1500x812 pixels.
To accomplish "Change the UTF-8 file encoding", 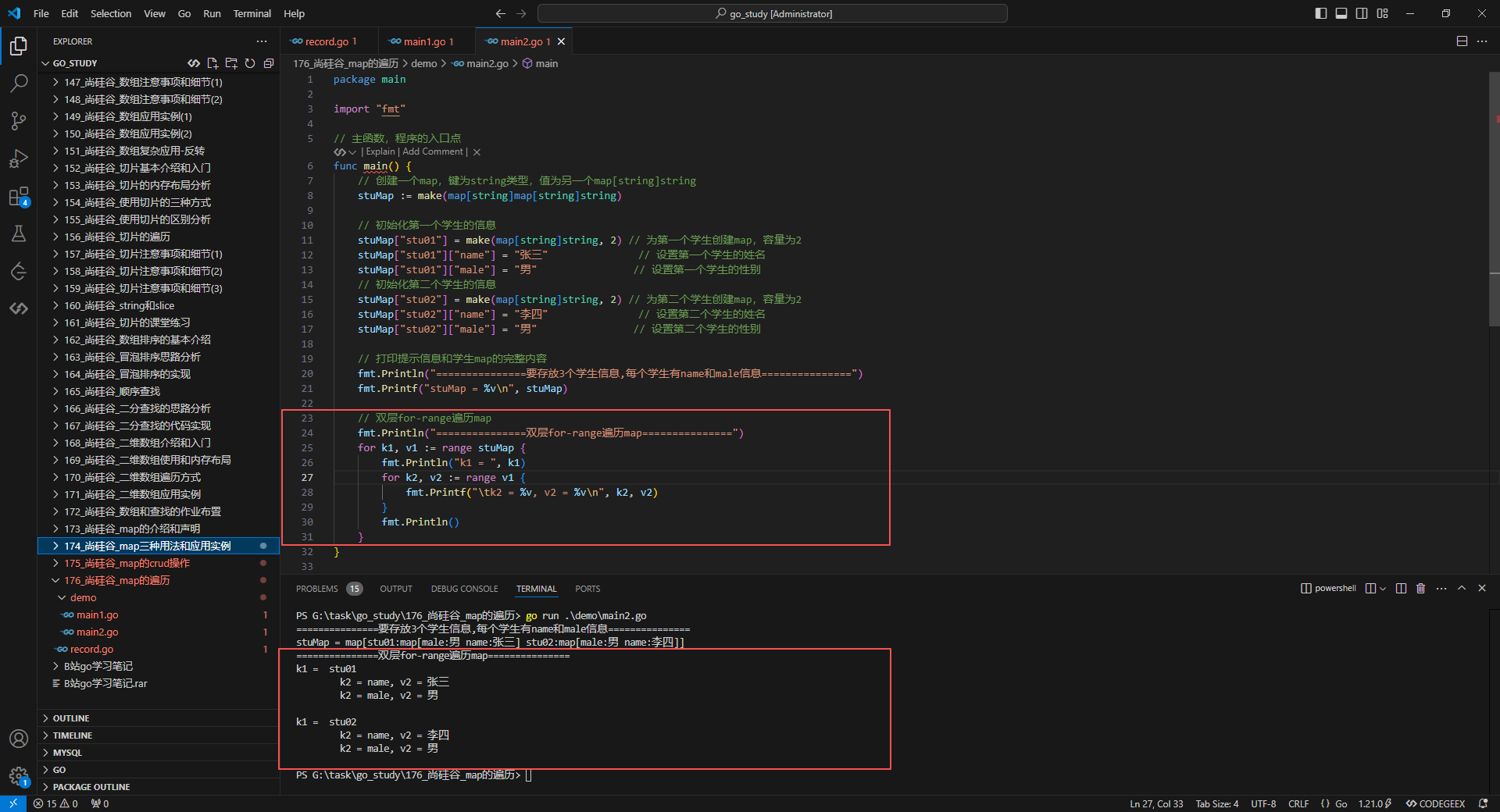I will 1263,803.
